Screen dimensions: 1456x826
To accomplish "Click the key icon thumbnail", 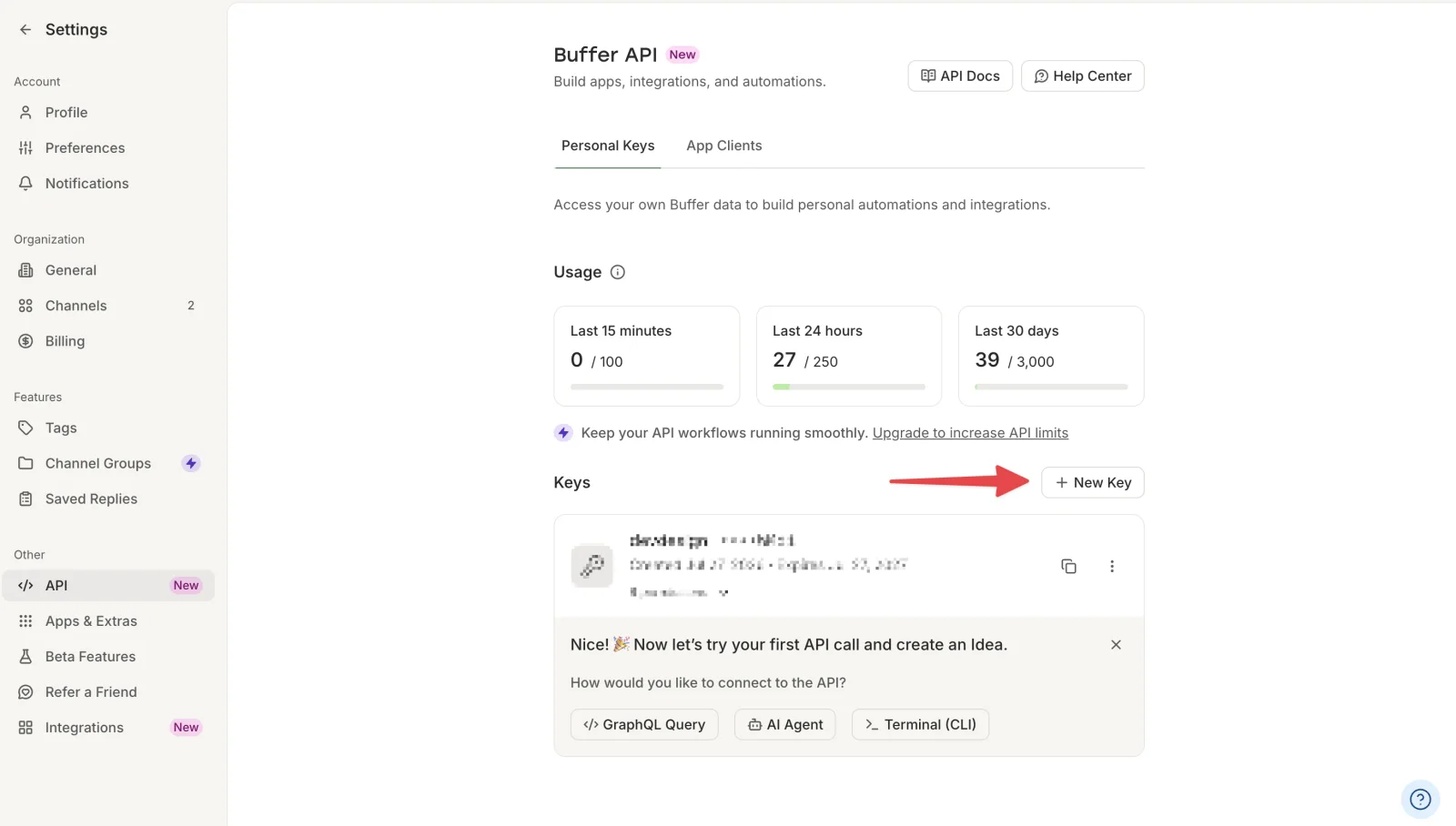I will tap(591, 566).
